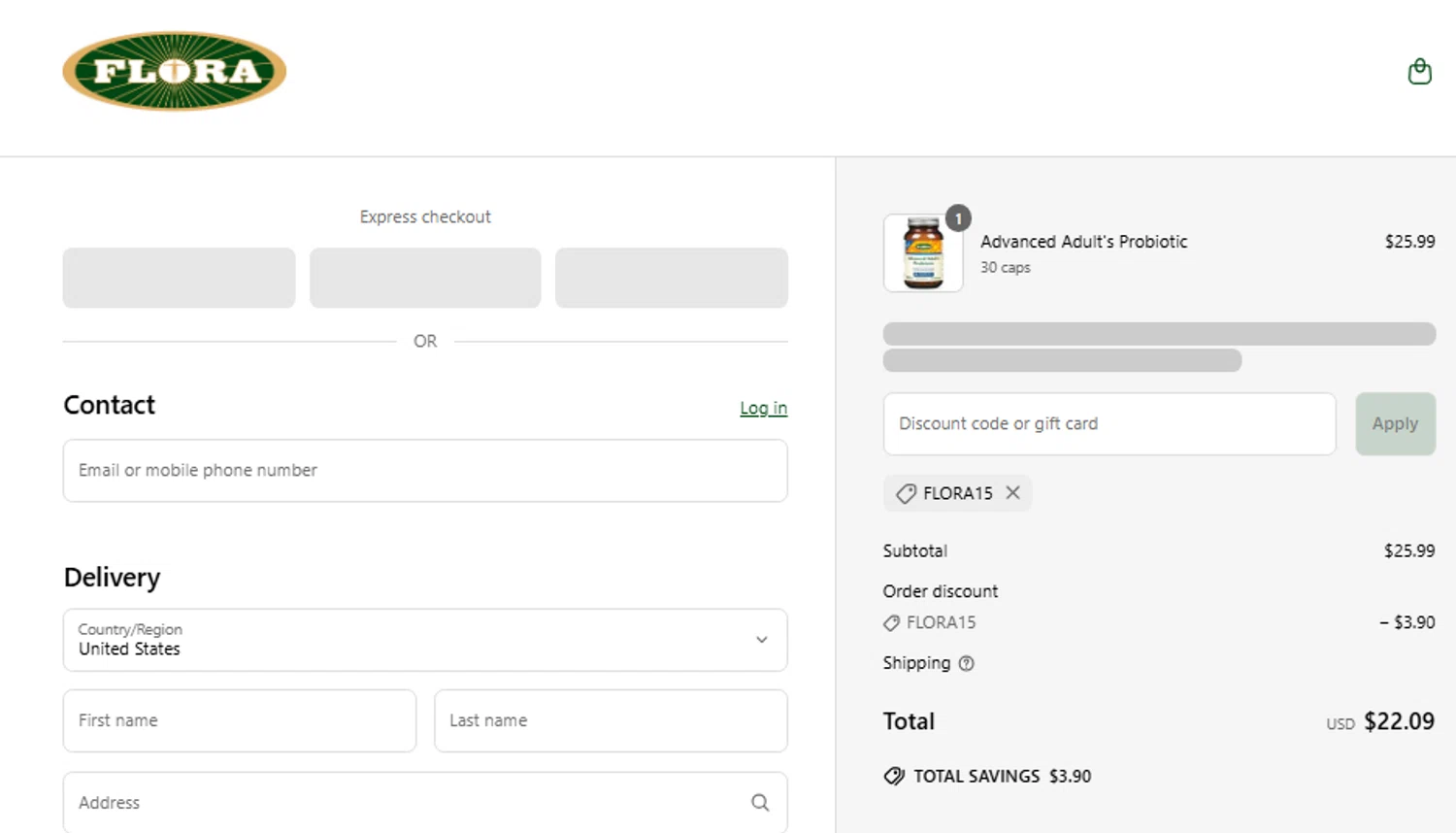The height and width of the screenshot is (833, 1456).
Task: Focus the Discount code or gift card field
Action: pos(1109,423)
